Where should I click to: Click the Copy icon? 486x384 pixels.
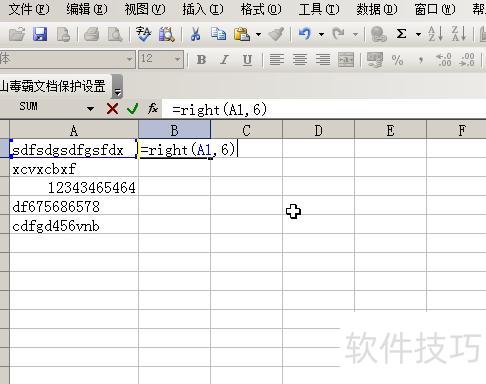tap(218, 34)
